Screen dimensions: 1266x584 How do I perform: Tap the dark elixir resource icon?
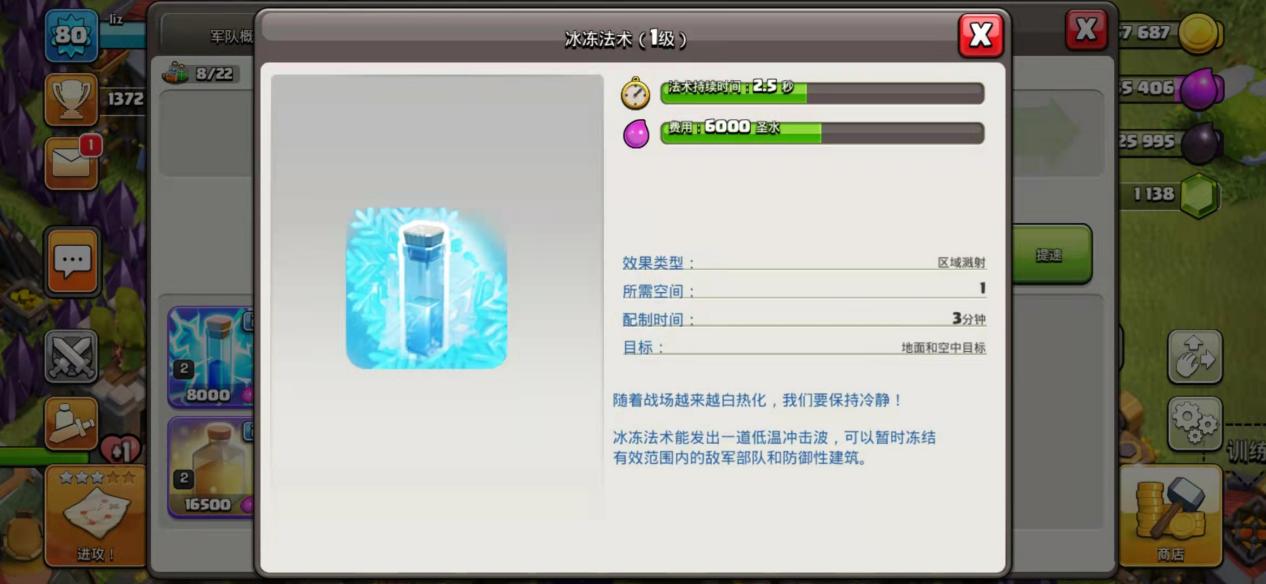point(1200,143)
